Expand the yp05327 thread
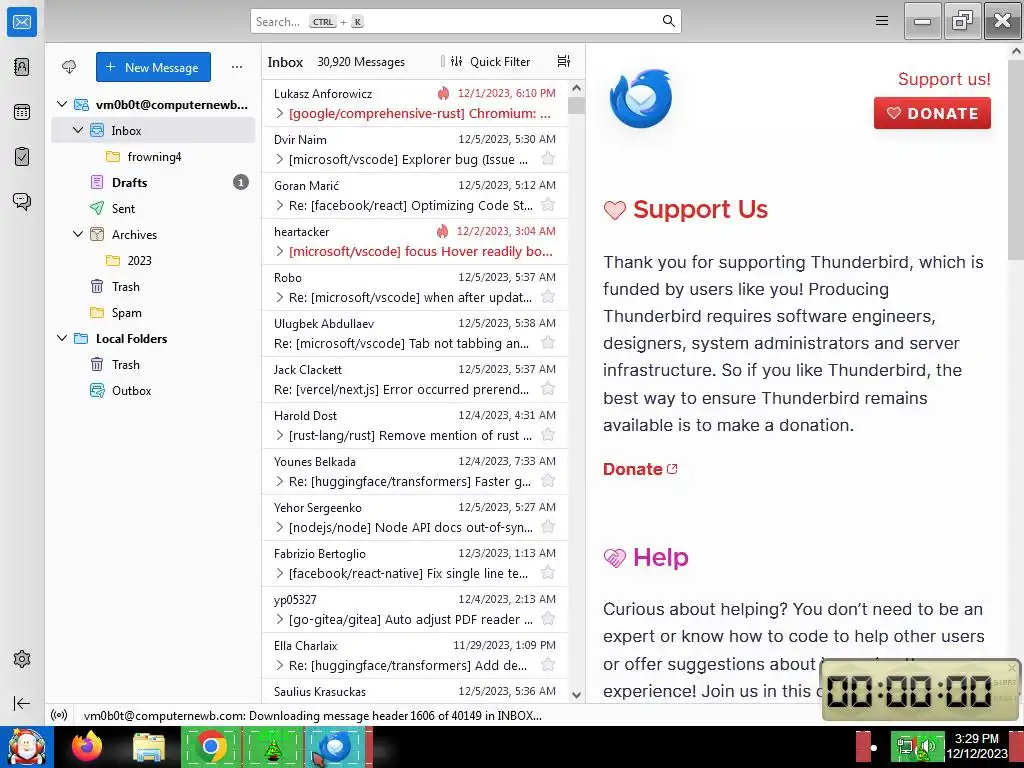Screen dimensions: 1024x768 click(280, 620)
